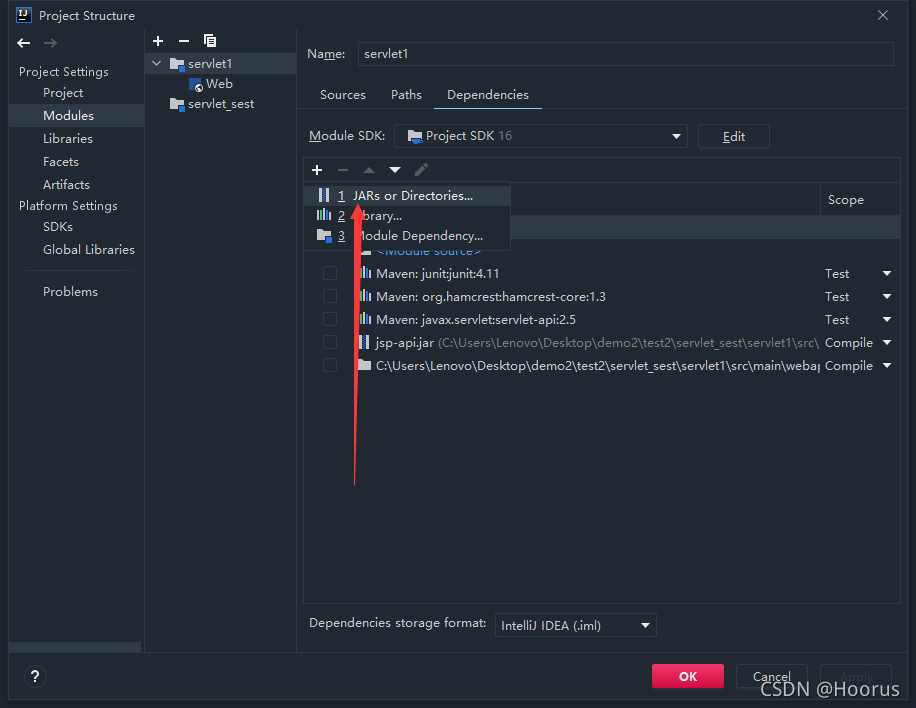The image size is (916, 708).
Task: Select Maven: javax.servlet:servlet-api:2.5 row
Action: 602,319
